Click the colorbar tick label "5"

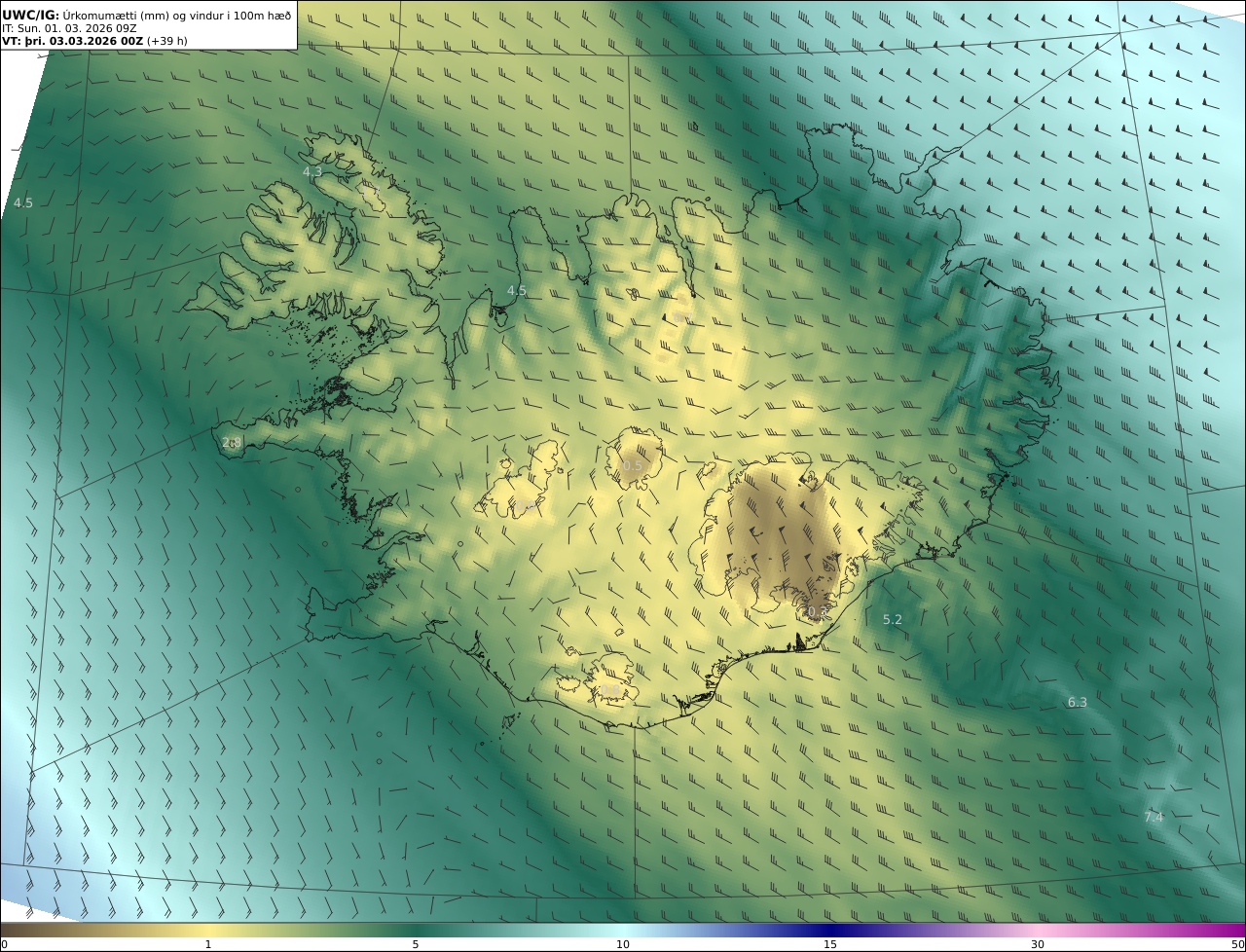click(x=416, y=944)
